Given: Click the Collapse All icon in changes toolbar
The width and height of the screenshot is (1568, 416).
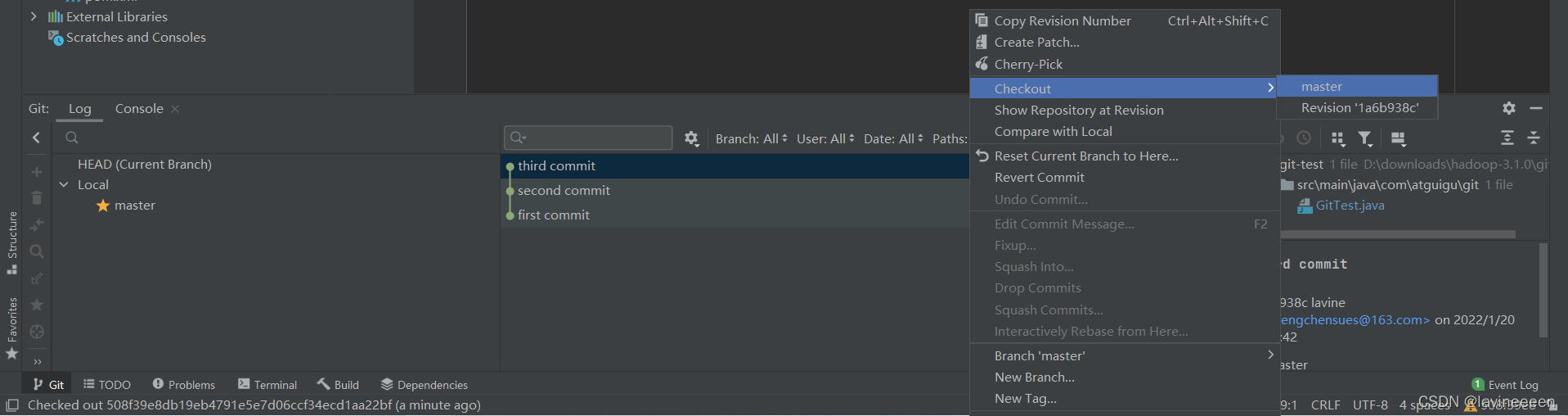Looking at the screenshot, I should coord(1534,138).
